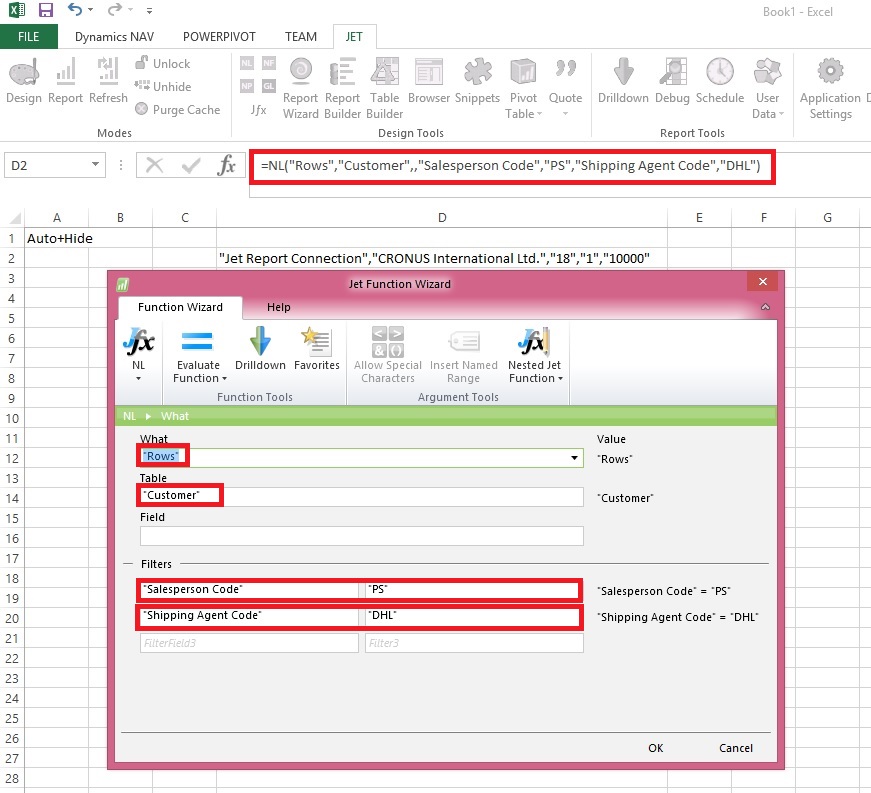Click the empty Field input box

(361, 536)
